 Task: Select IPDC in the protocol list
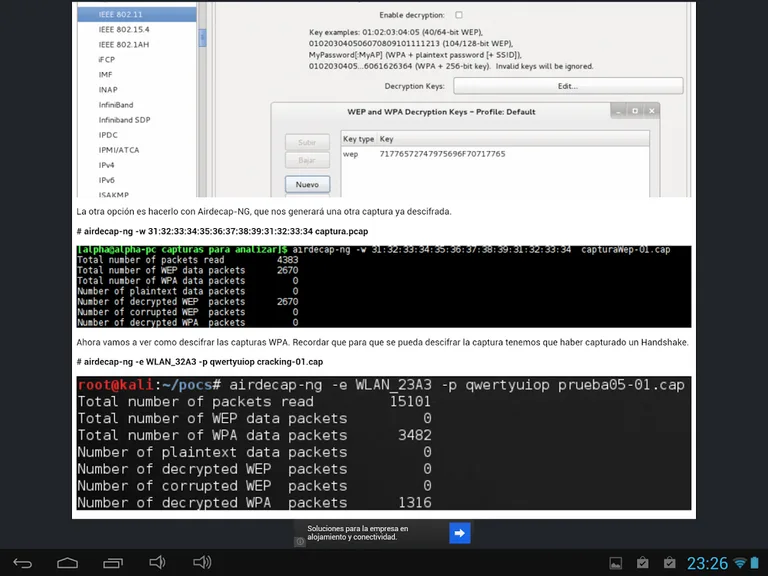click(108, 135)
